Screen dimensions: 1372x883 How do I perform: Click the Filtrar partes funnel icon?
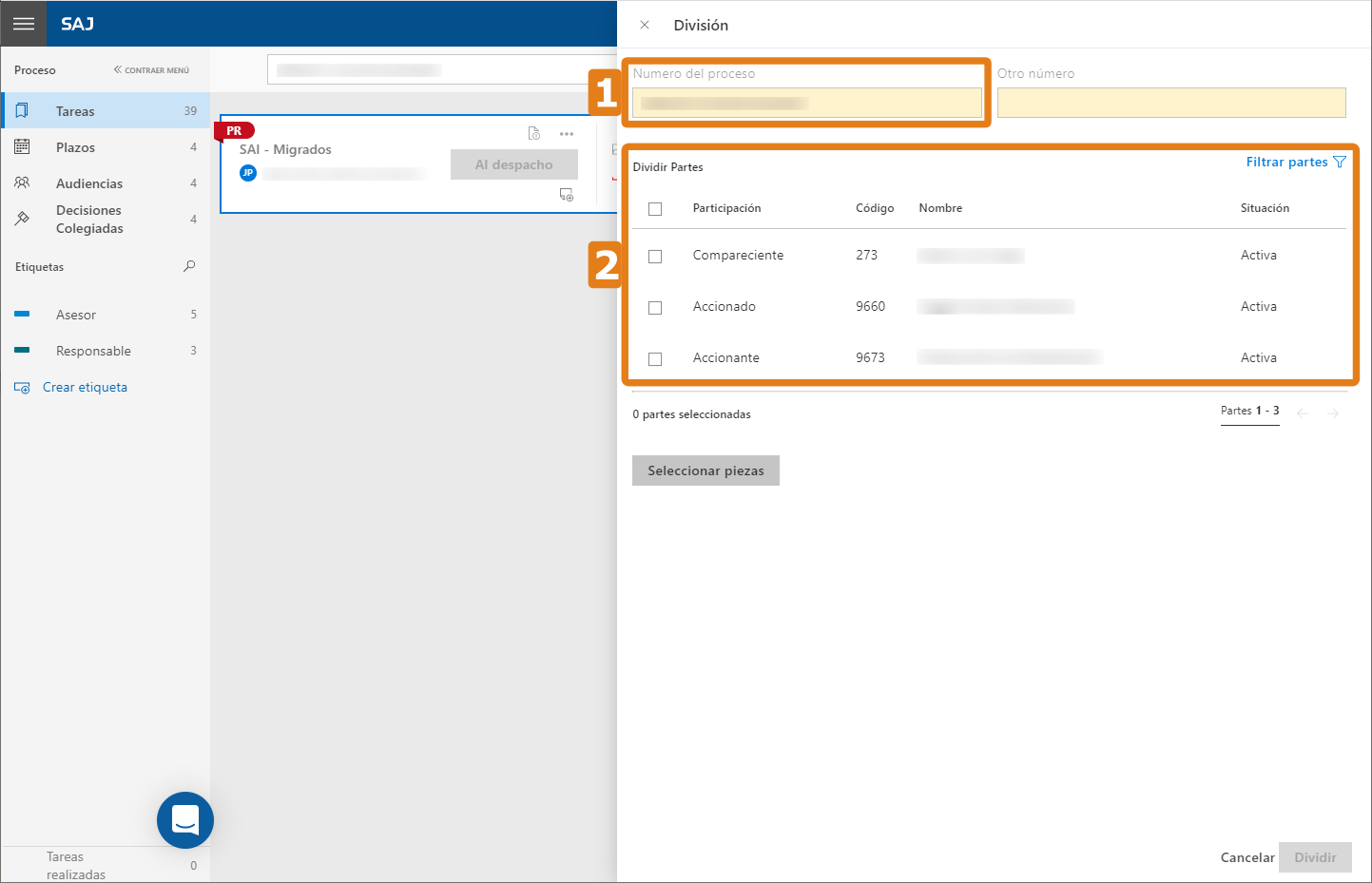(1340, 163)
